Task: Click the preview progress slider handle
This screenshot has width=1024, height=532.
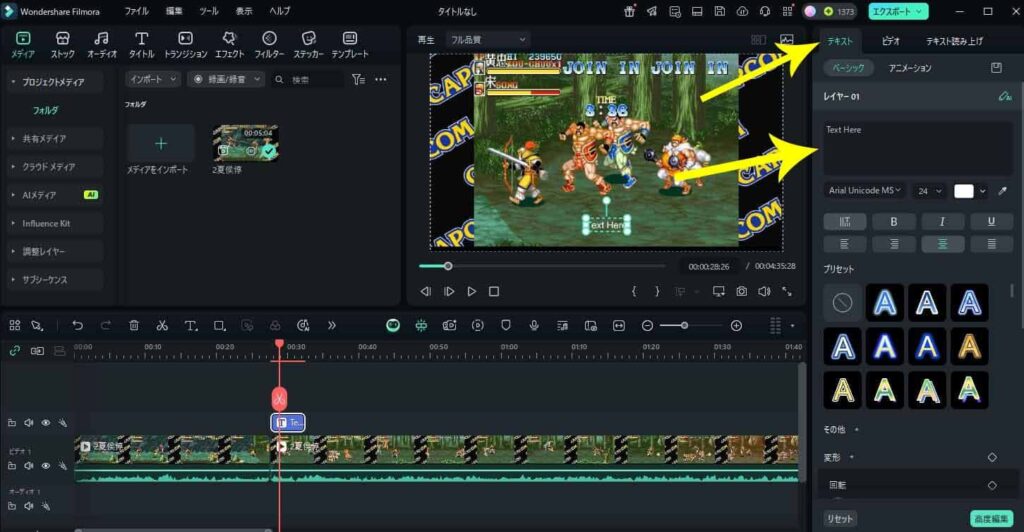Action: 448,266
